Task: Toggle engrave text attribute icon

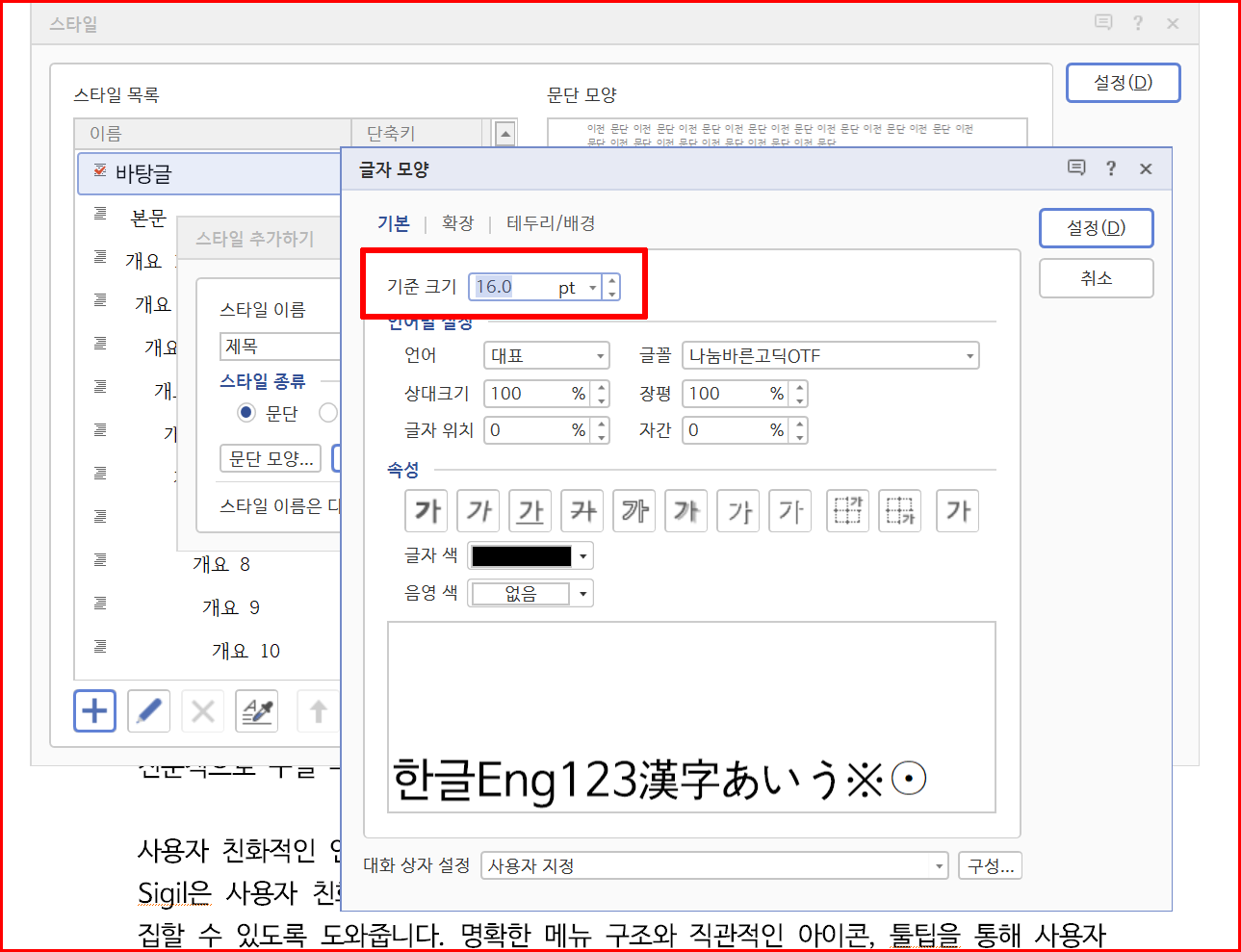Action: point(791,511)
